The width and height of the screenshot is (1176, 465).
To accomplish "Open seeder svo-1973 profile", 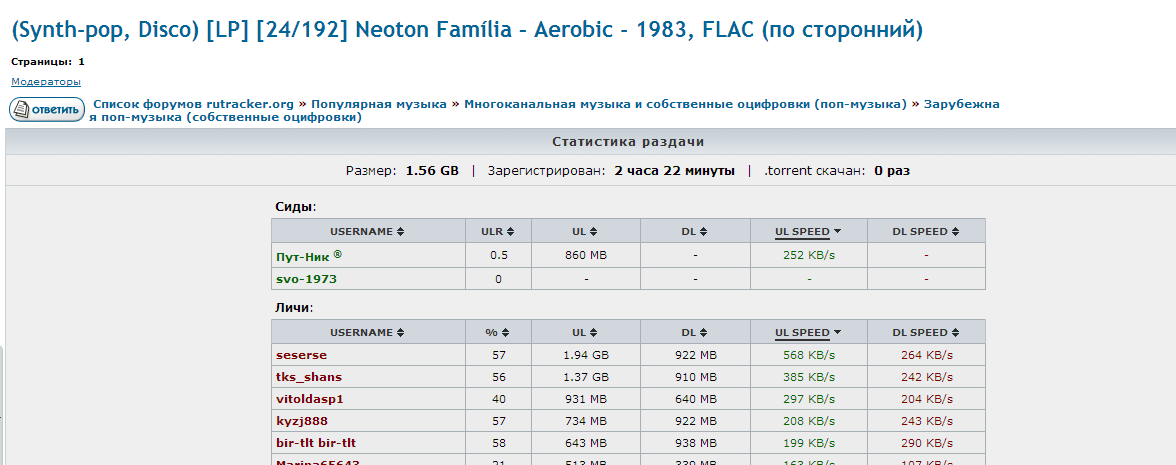I will point(306,279).
